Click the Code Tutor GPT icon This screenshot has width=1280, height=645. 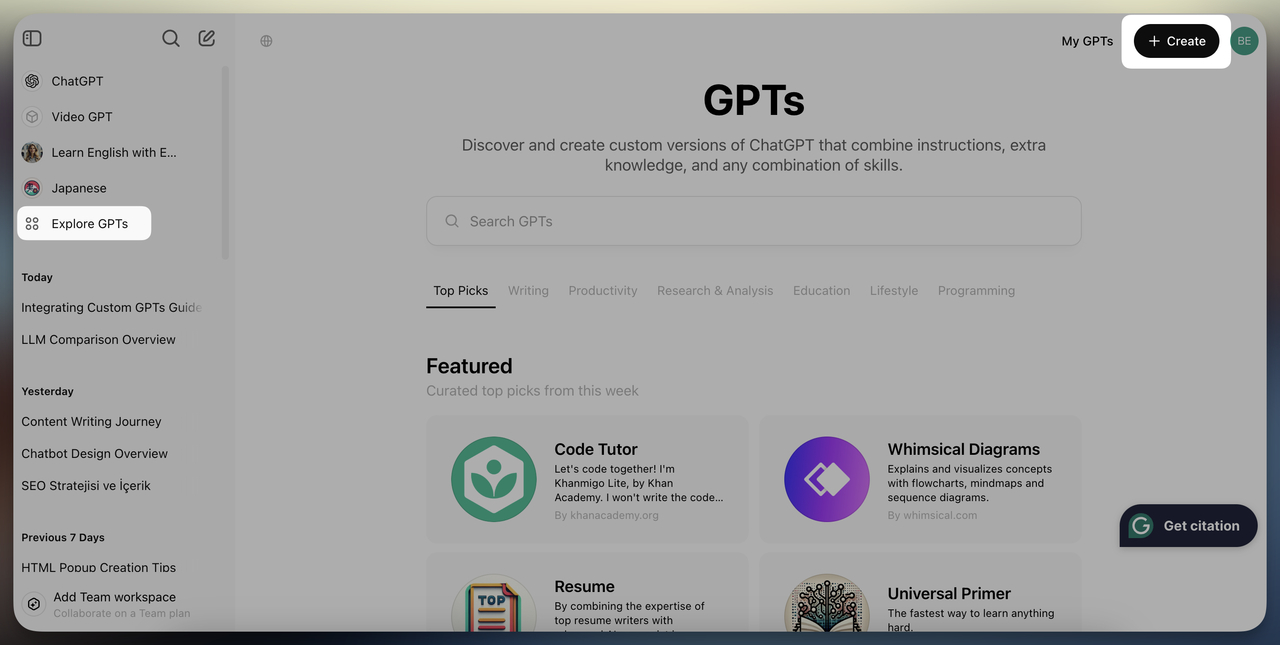[x=493, y=479]
